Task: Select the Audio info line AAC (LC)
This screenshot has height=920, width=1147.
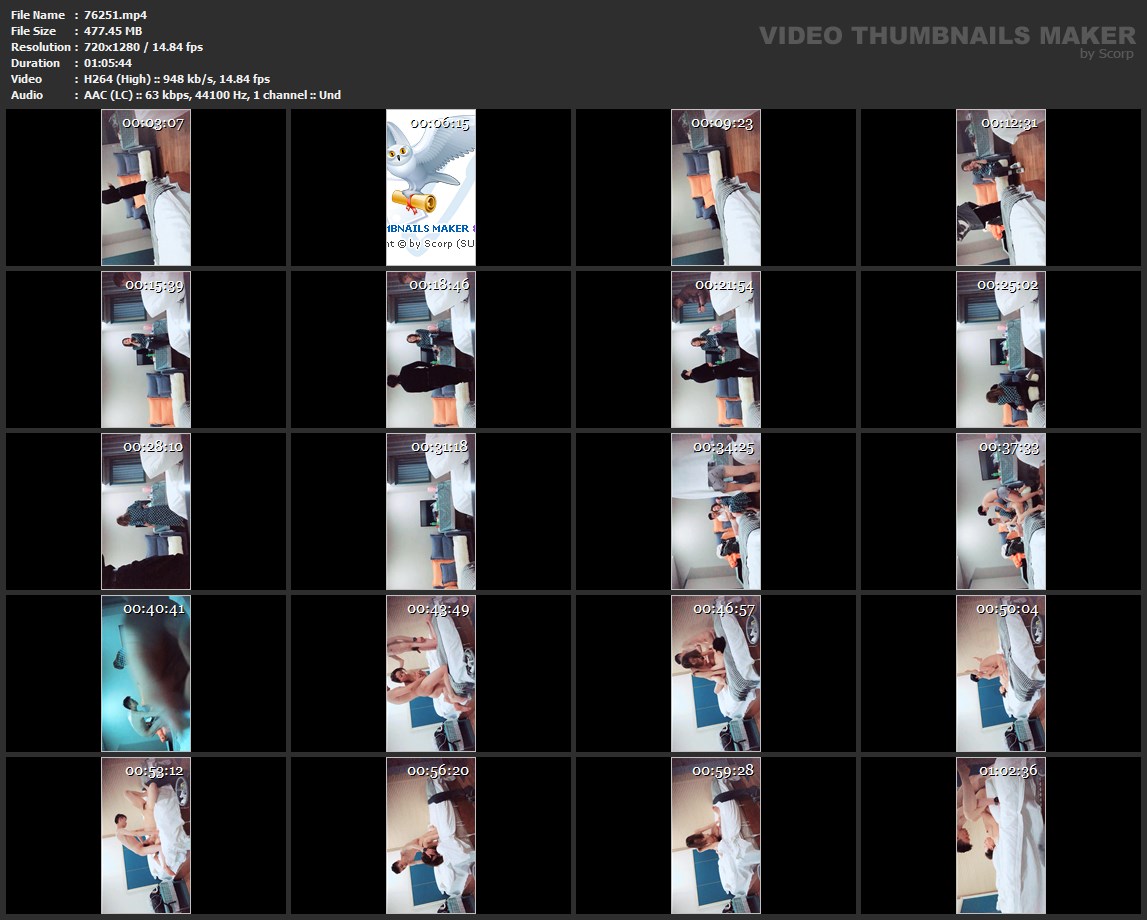Action: click(x=212, y=95)
